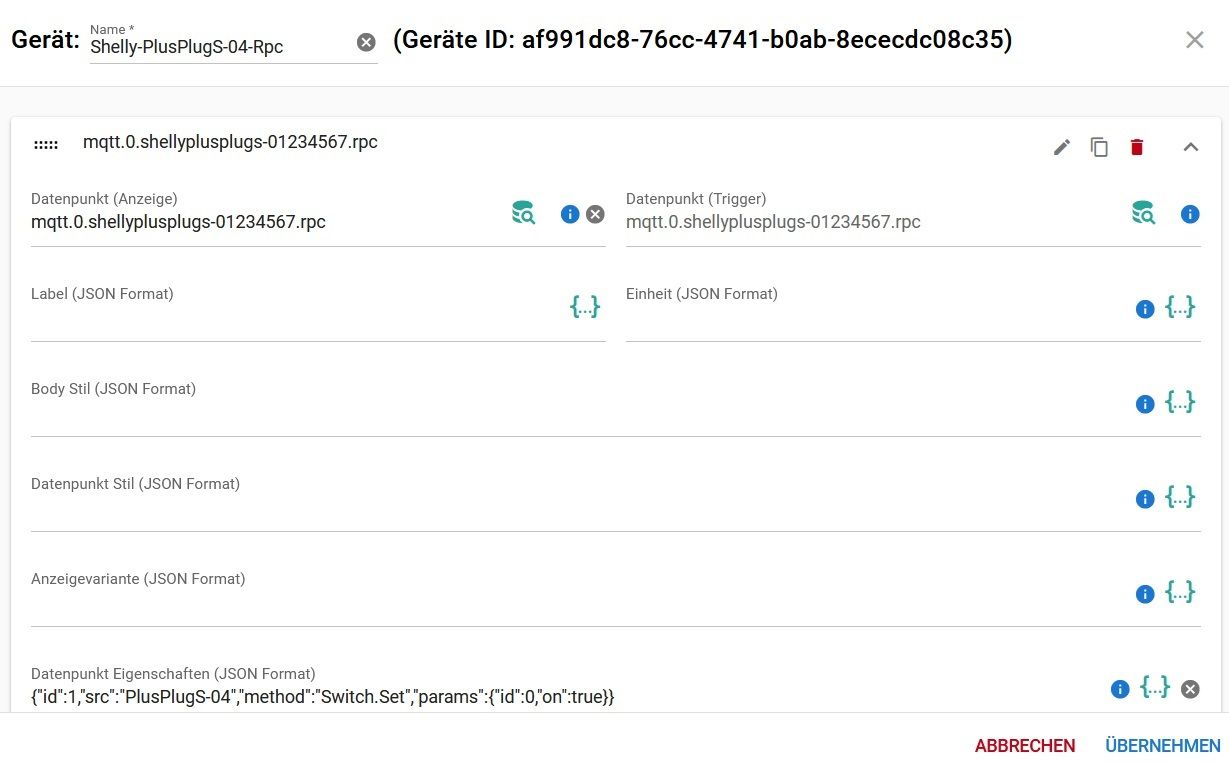Browse objects for Datenpunkt (Anzeige)
The image size is (1229, 764).
click(x=523, y=213)
